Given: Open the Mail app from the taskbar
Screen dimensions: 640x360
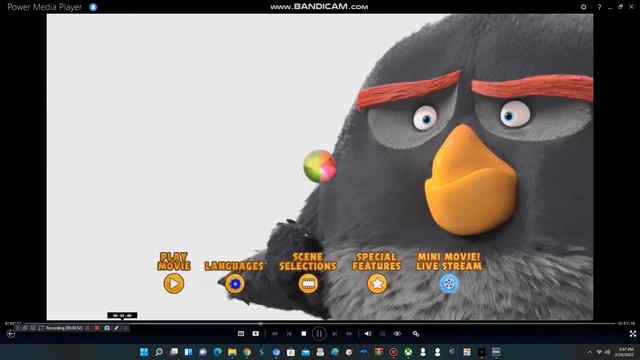Looking at the screenshot, I should coord(306,352).
